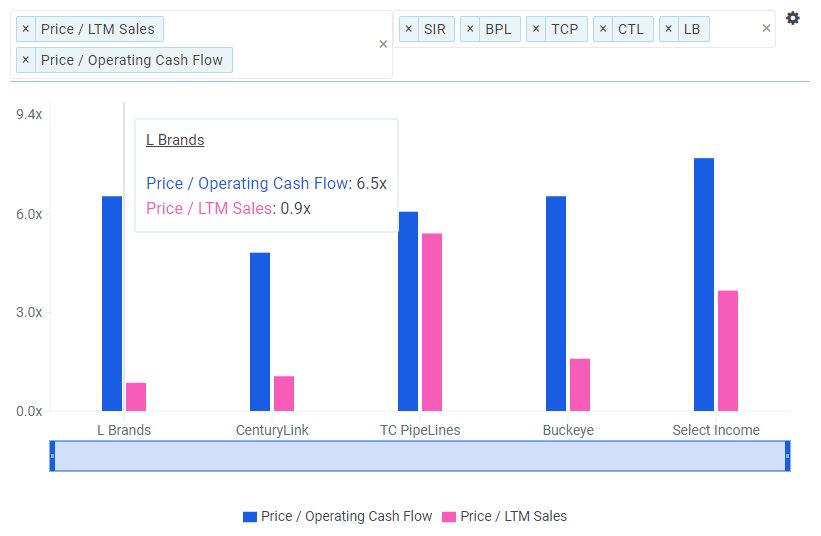
Task: Click the Select Income axis label
Action: (716, 430)
